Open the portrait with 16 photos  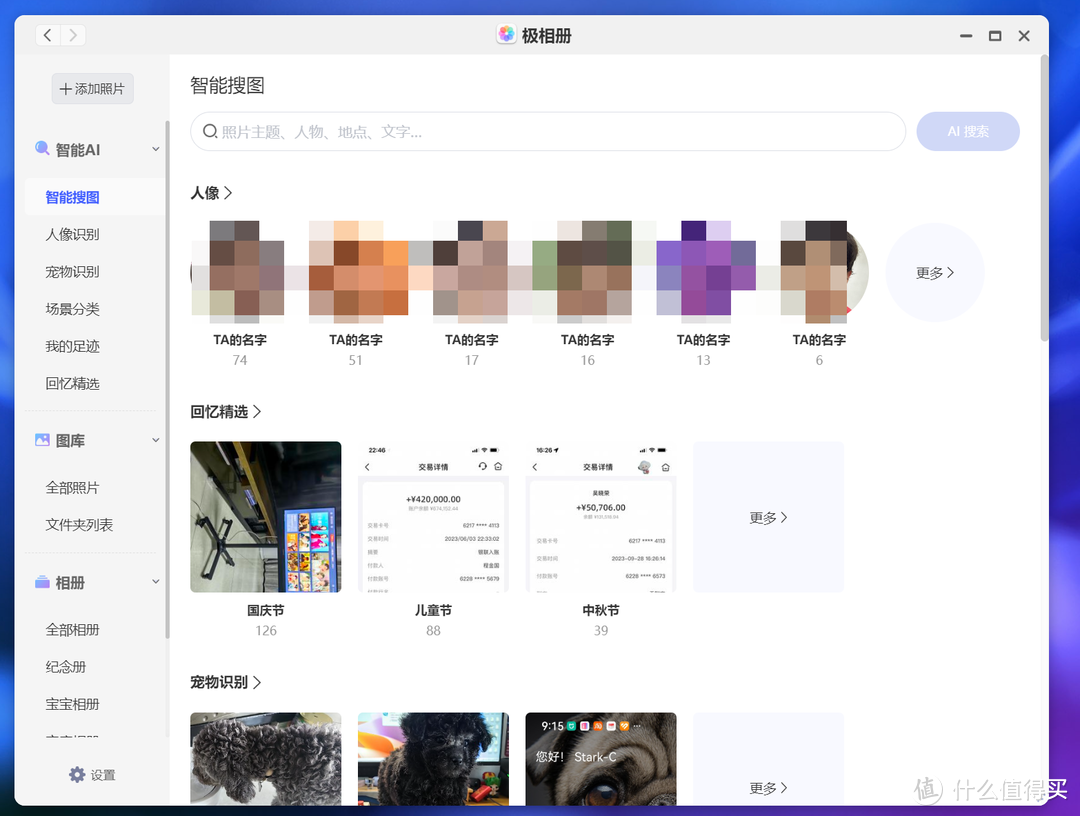(587, 272)
